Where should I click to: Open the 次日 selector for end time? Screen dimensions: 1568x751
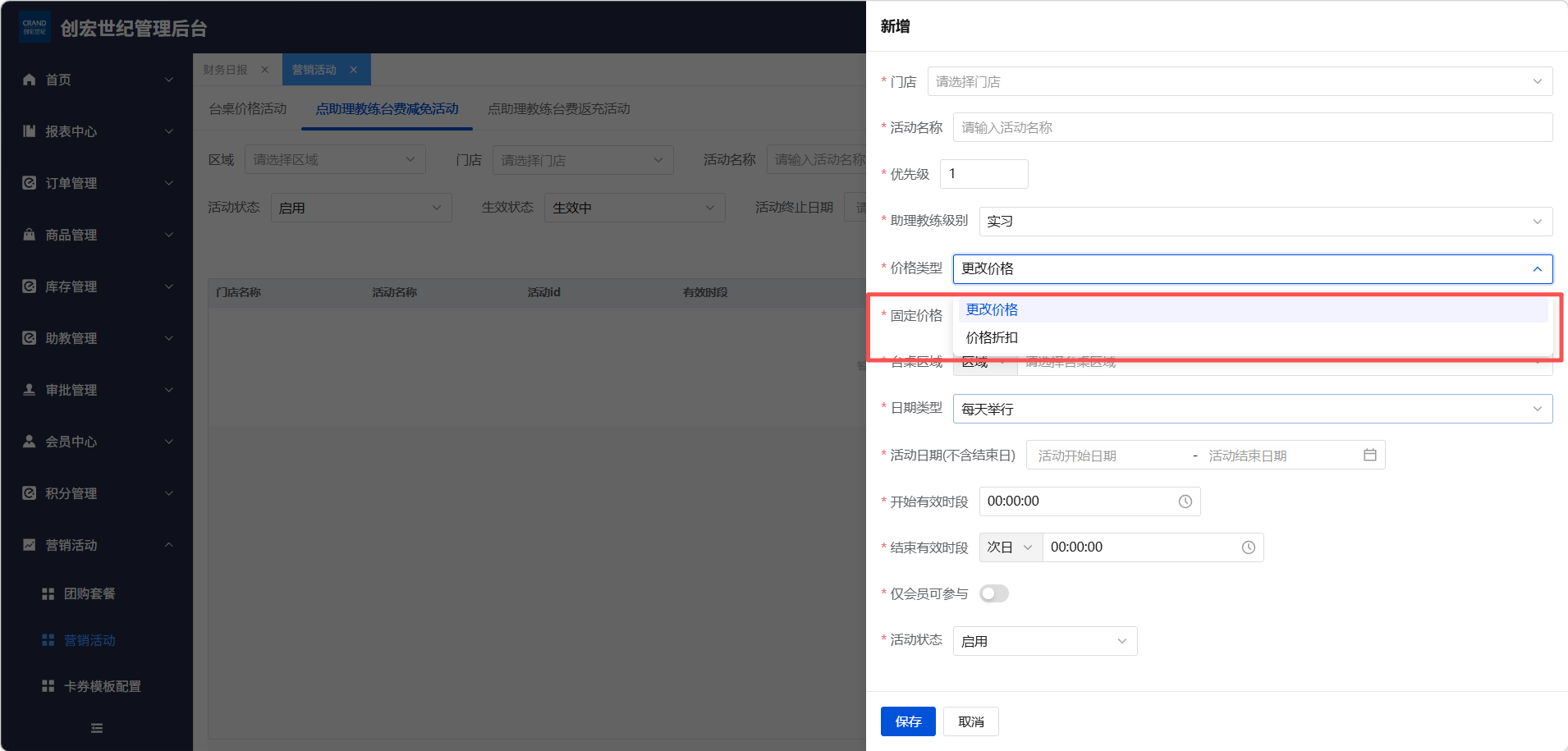(1010, 547)
